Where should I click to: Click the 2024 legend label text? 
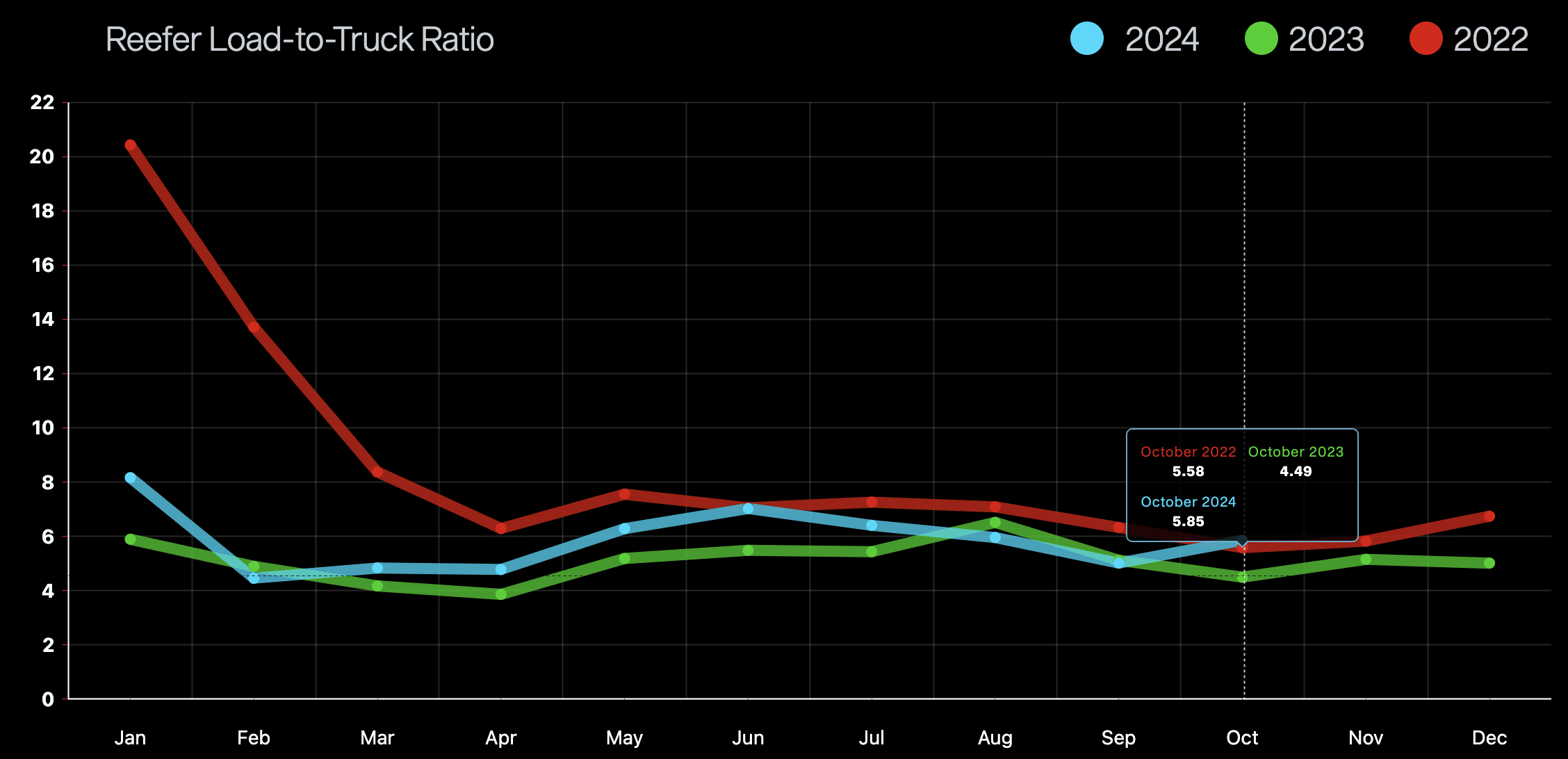pyautogui.click(x=1162, y=40)
